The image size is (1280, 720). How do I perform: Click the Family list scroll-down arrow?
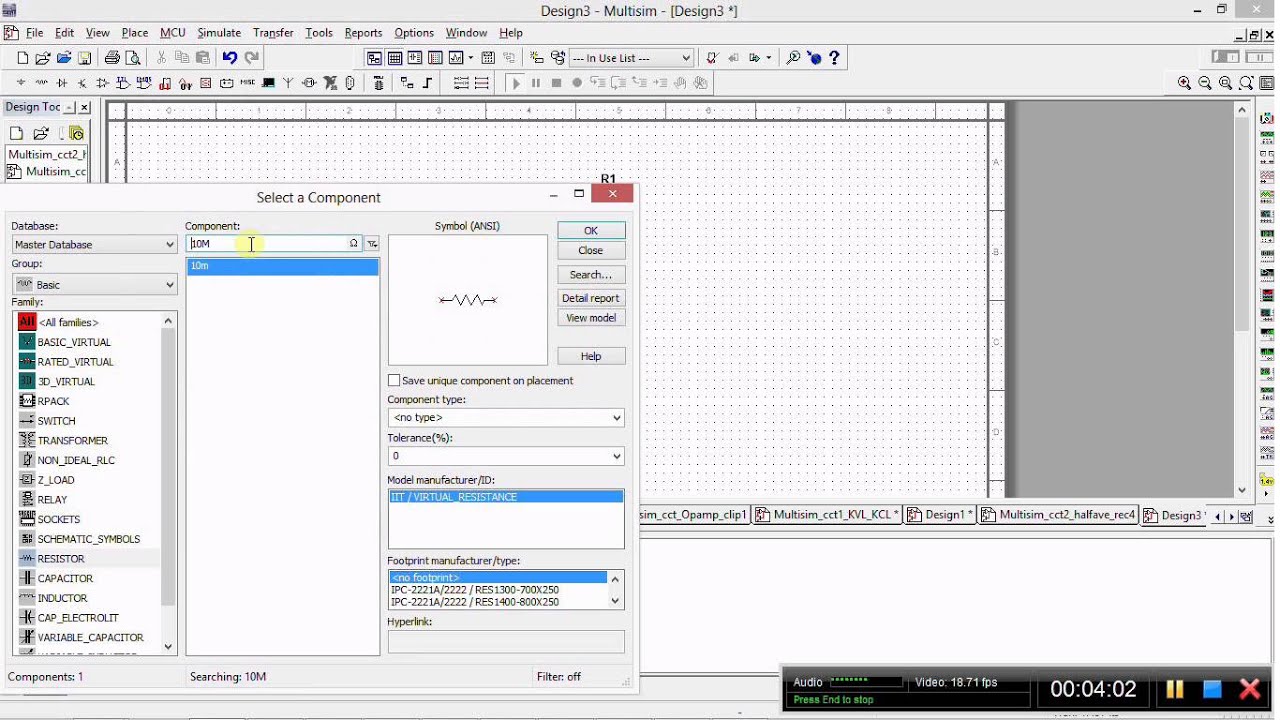point(168,647)
